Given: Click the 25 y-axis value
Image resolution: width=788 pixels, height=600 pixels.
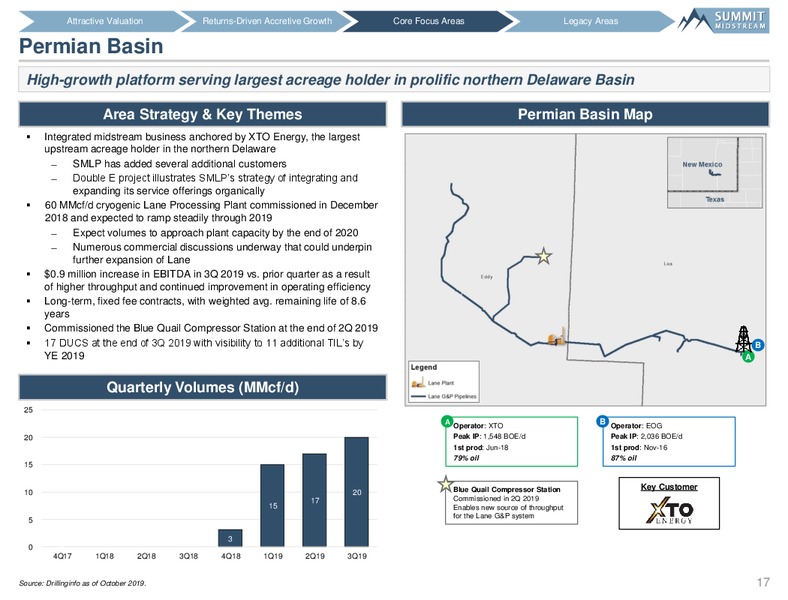Looking at the screenshot, I should [x=28, y=410].
